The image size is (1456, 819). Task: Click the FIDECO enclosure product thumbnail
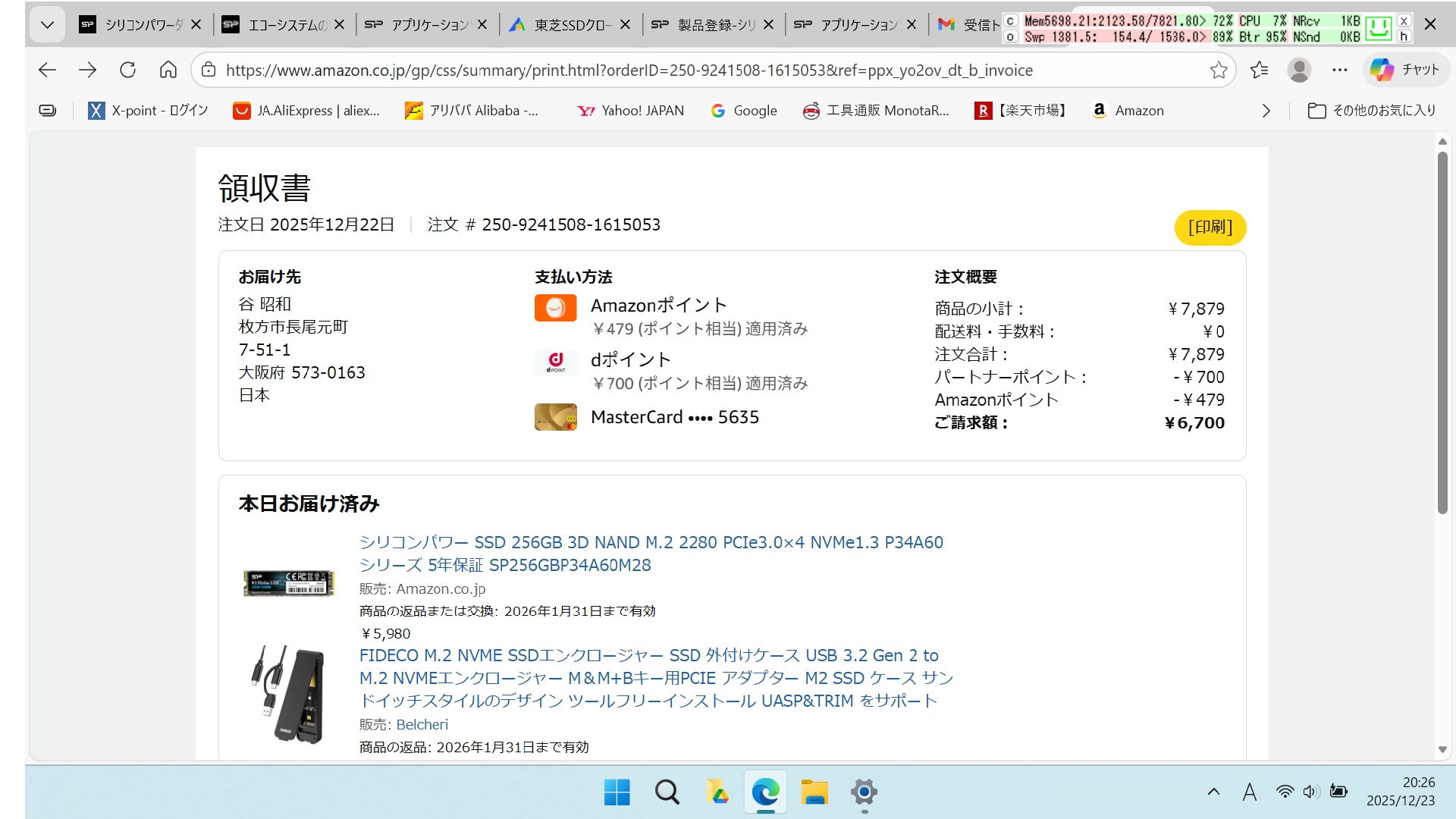pyautogui.click(x=288, y=694)
